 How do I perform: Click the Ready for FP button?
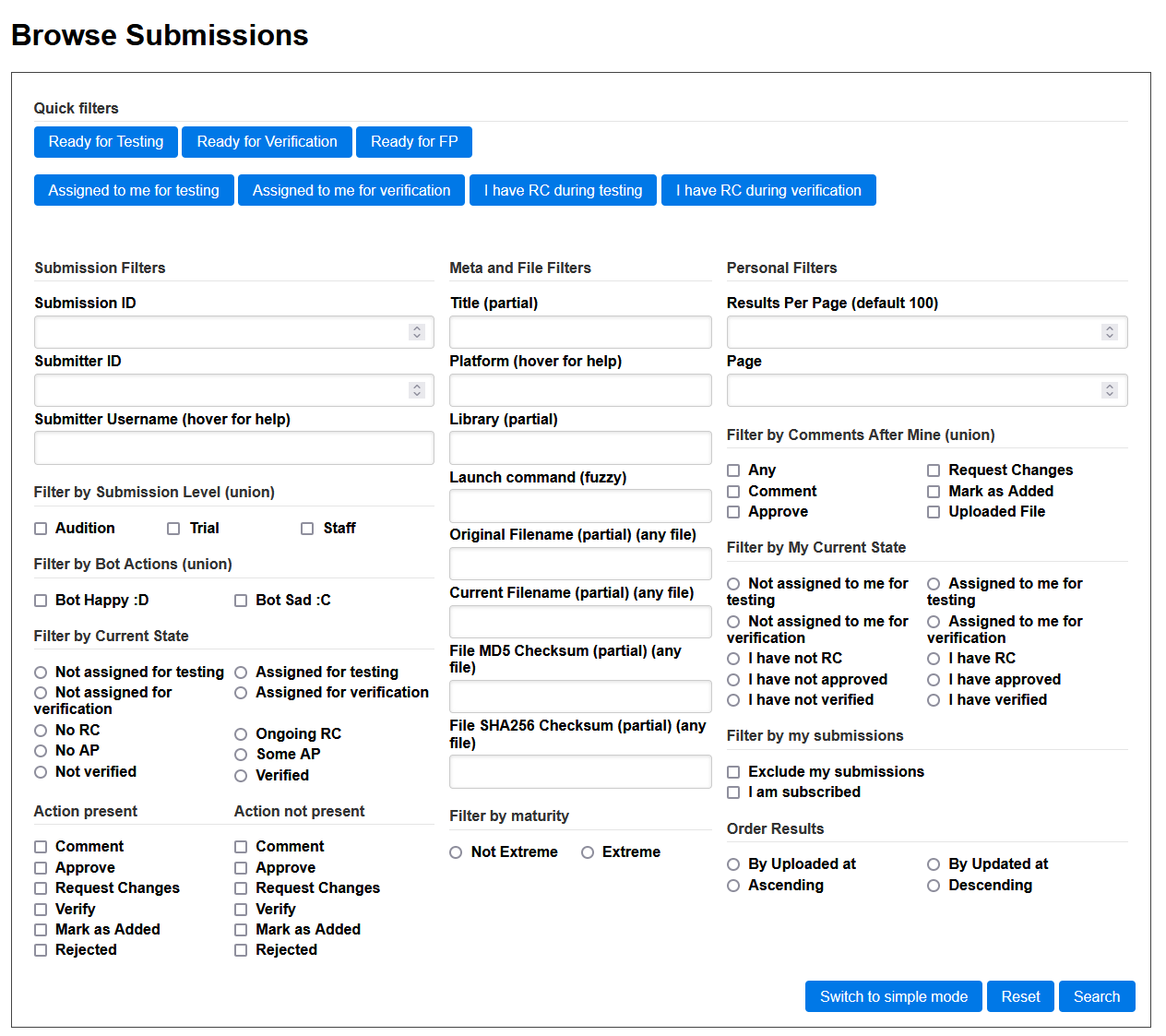click(414, 142)
